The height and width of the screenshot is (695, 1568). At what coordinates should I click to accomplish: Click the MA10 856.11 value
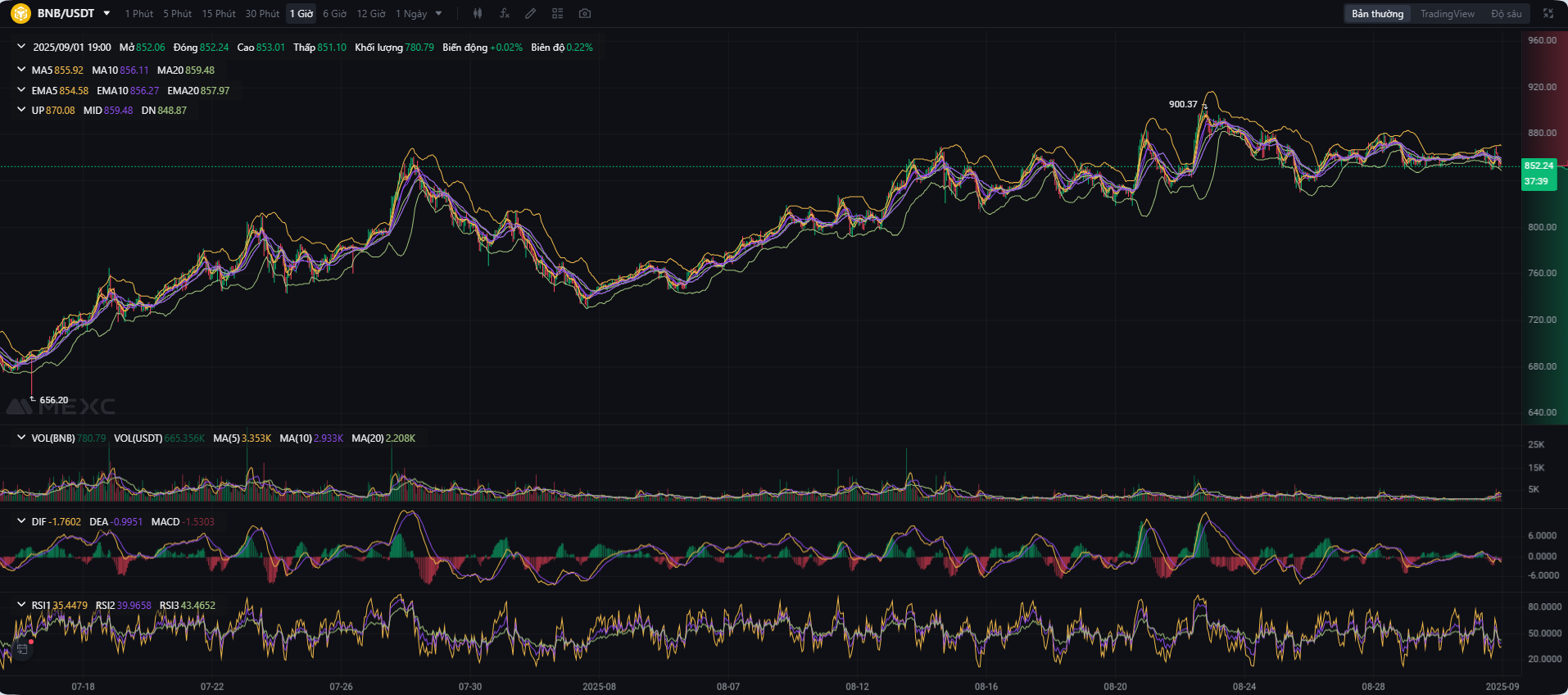120,70
